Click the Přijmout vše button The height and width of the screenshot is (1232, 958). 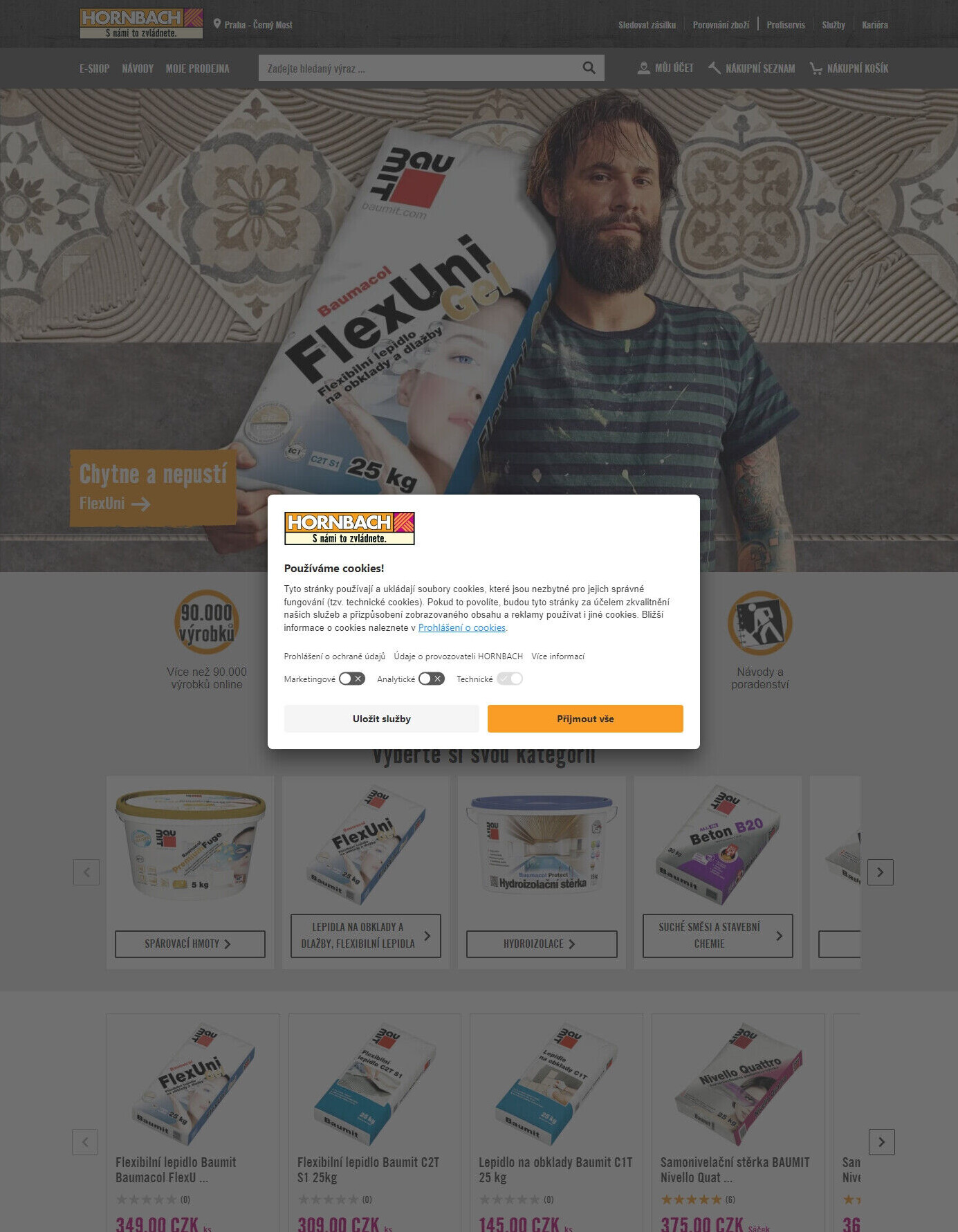(x=585, y=719)
